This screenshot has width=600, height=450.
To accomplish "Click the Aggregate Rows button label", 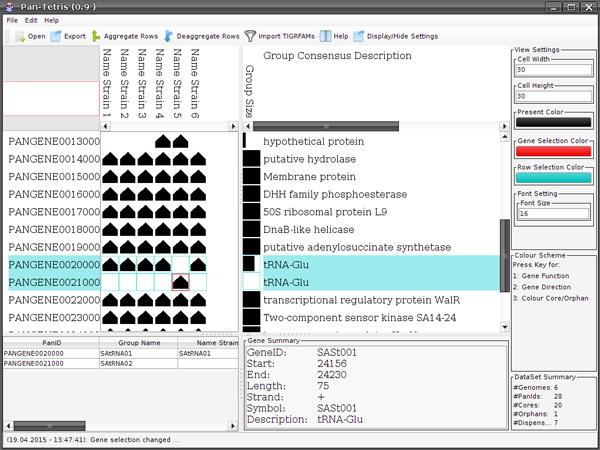I will click(x=131, y=36).
